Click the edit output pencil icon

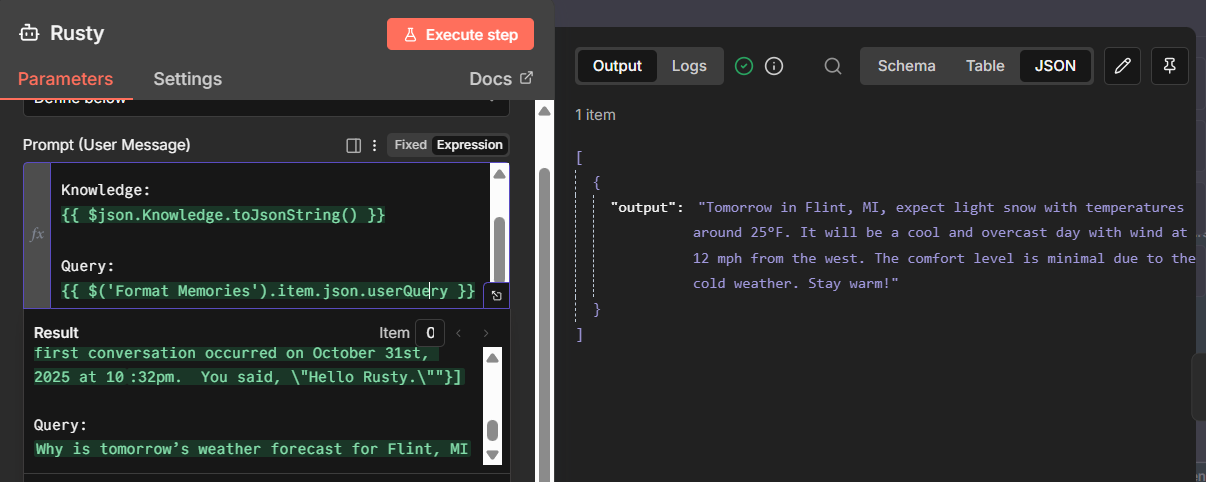coord(1122,66)
